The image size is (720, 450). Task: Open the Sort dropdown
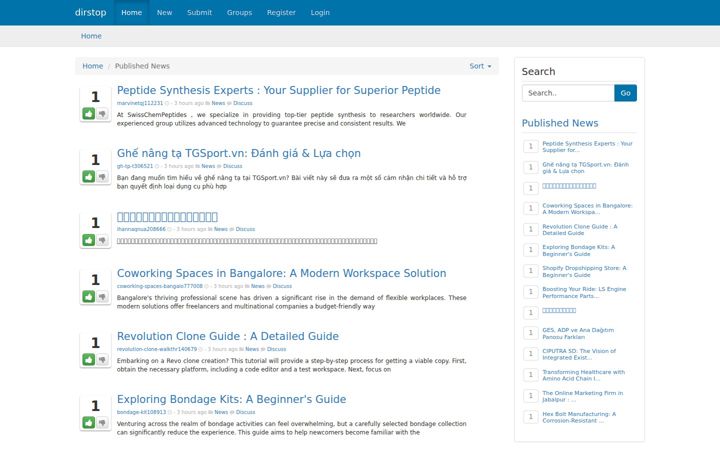point(480,66)
